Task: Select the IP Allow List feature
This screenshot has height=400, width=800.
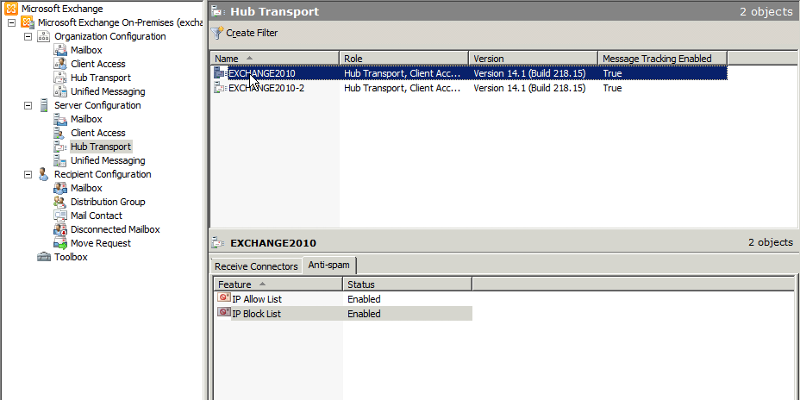Action: tap(257, 299)
